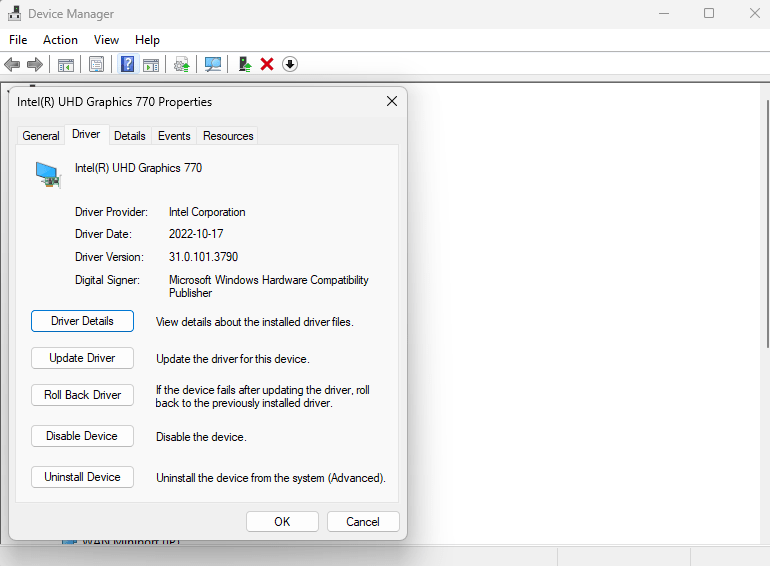Open the Help menu
The image size is (770, 566).
(147, 40)
